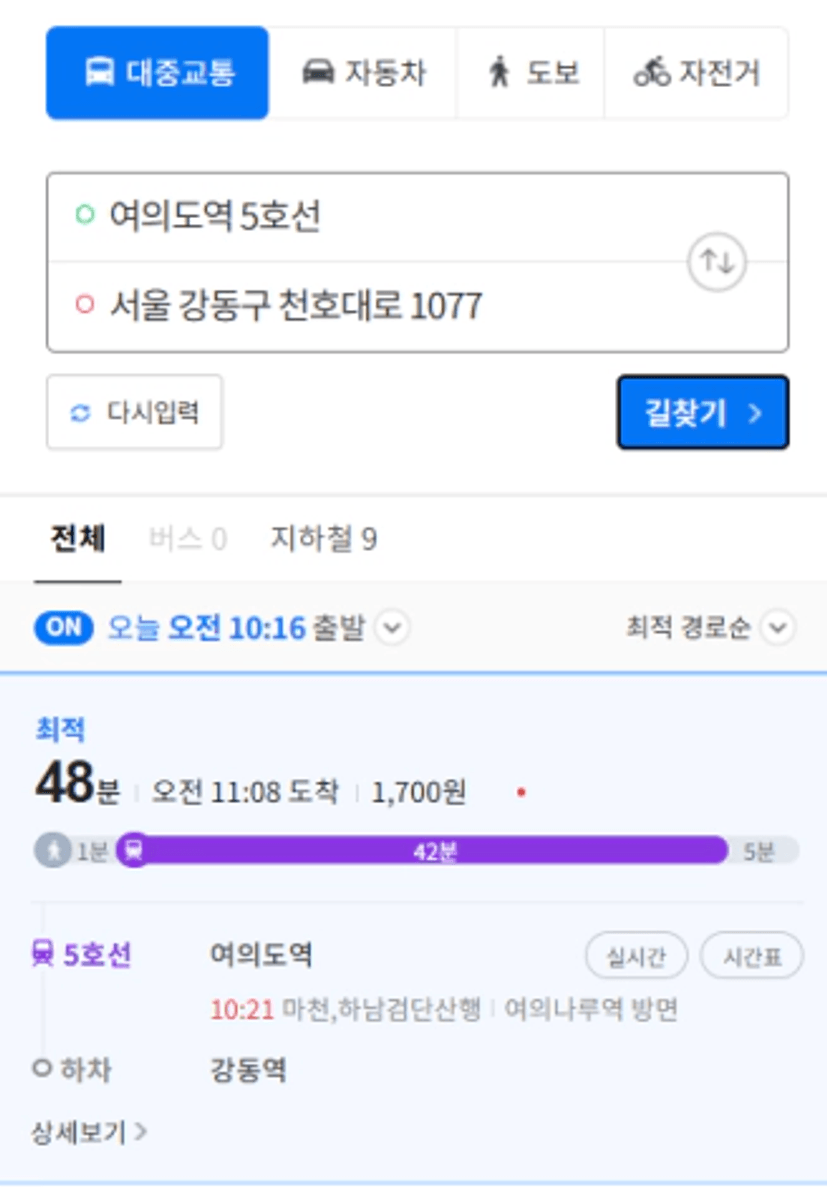Click the 다시입력 refresh icon
Viewport: 827px width, 1188px height.
[x=80, y=413]
